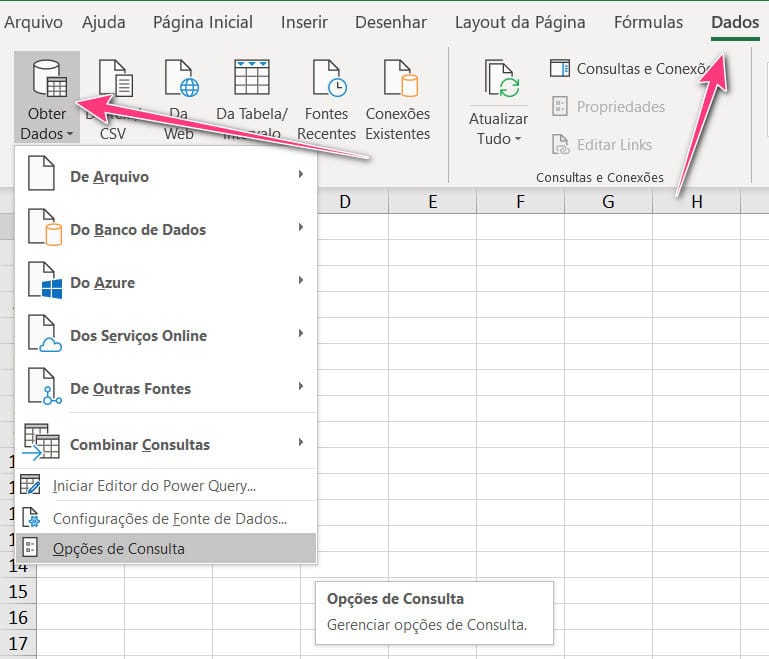This screenshot has height=659, width=769.
Task: Select Combinar Consultas menu entry
Action: click(x=166, y=442)
